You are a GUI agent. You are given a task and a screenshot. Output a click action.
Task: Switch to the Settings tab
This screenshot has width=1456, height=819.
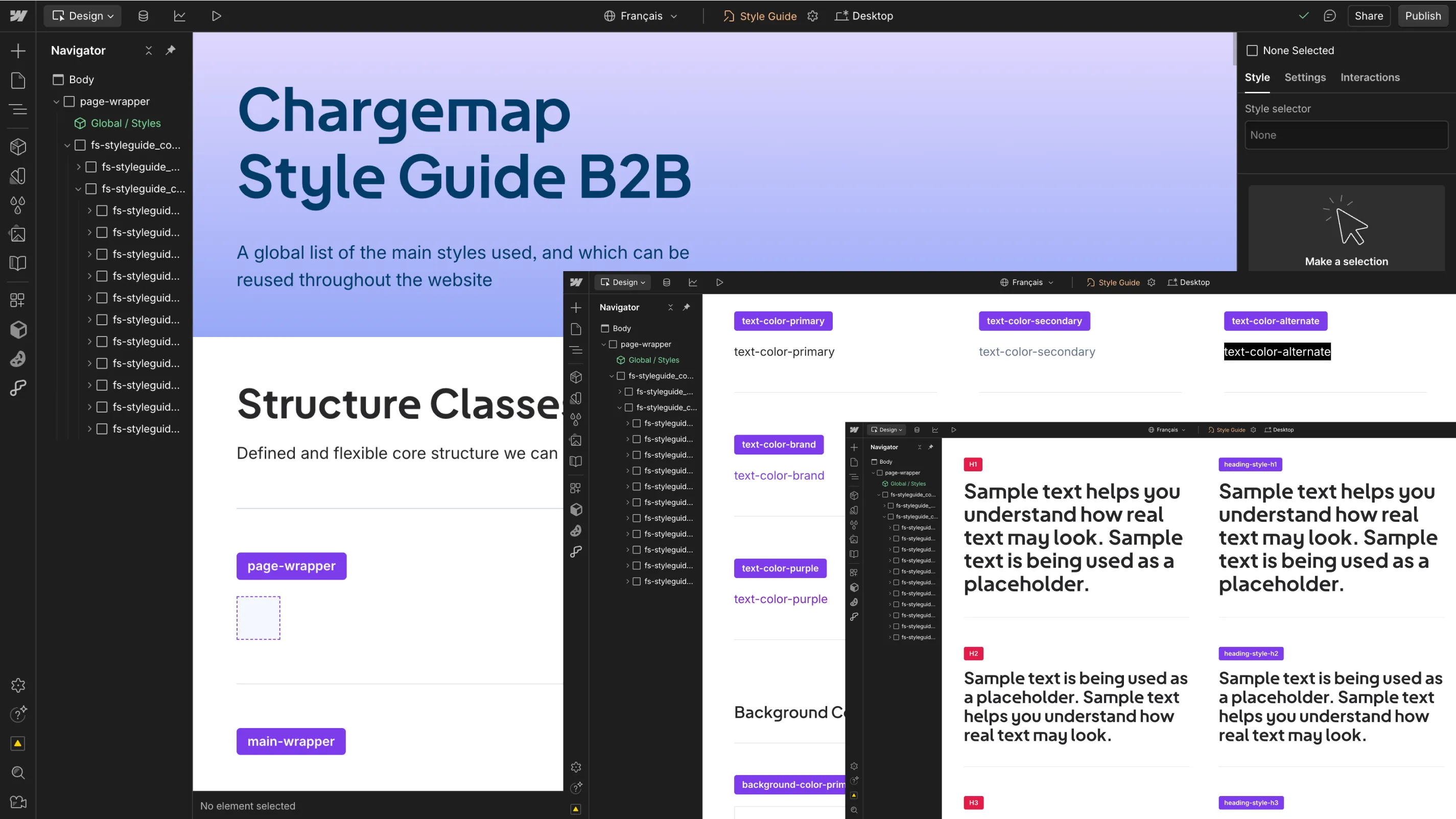1304,78
